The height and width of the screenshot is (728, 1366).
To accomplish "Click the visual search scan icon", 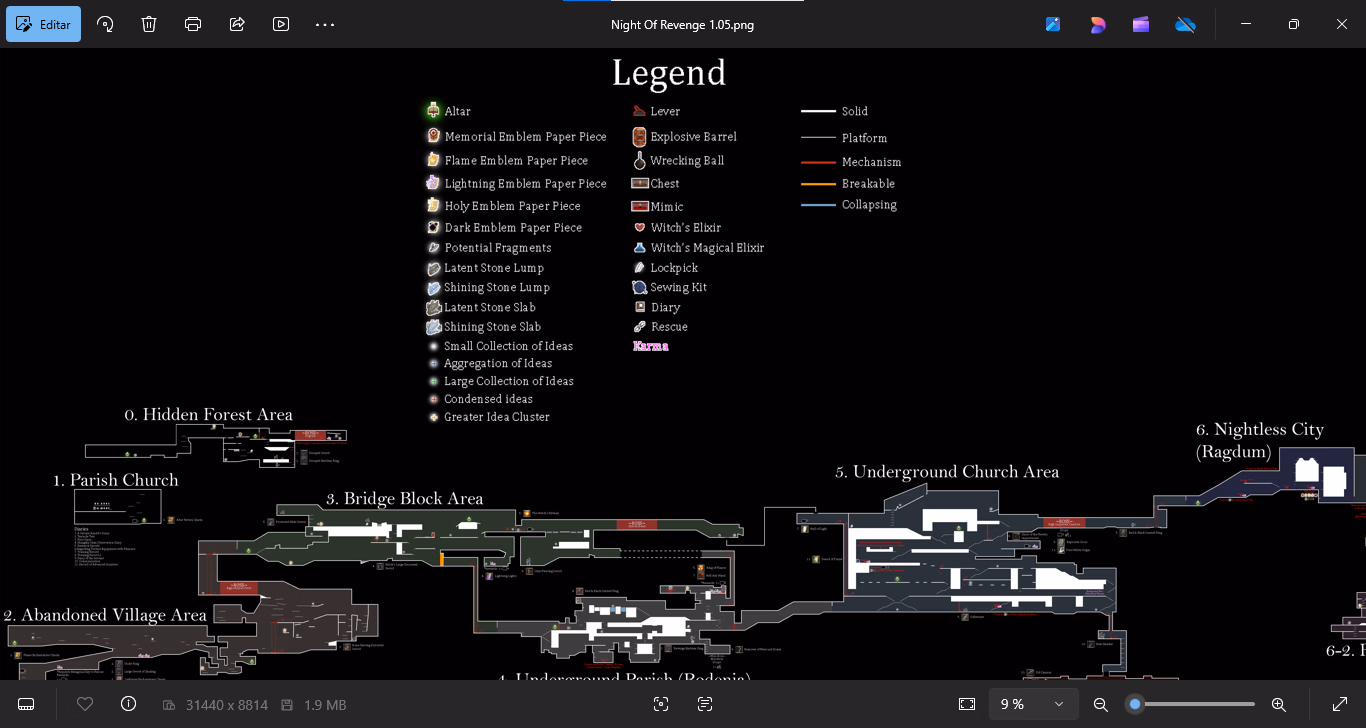I will (x=661, y=704).
